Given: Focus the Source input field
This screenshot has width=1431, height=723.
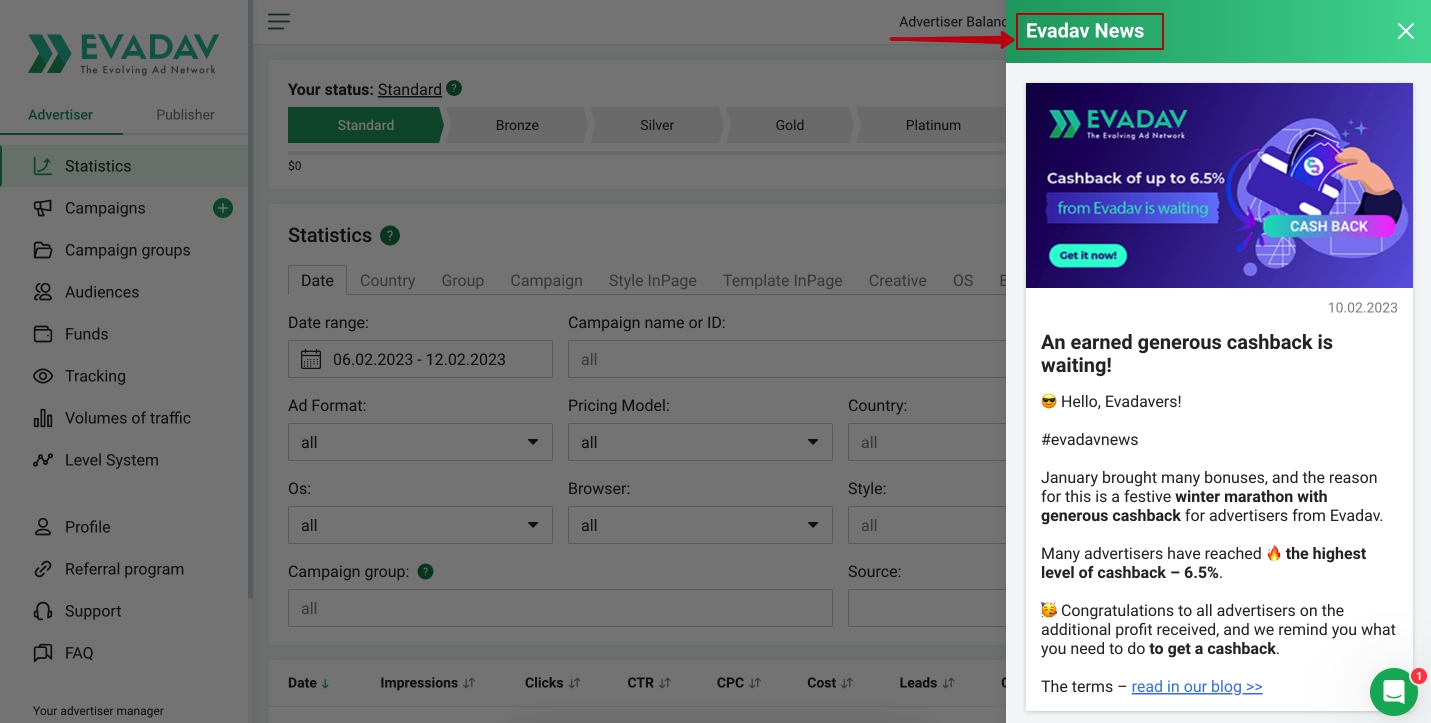Looking at the screenshot, I should tap(927, 608).
